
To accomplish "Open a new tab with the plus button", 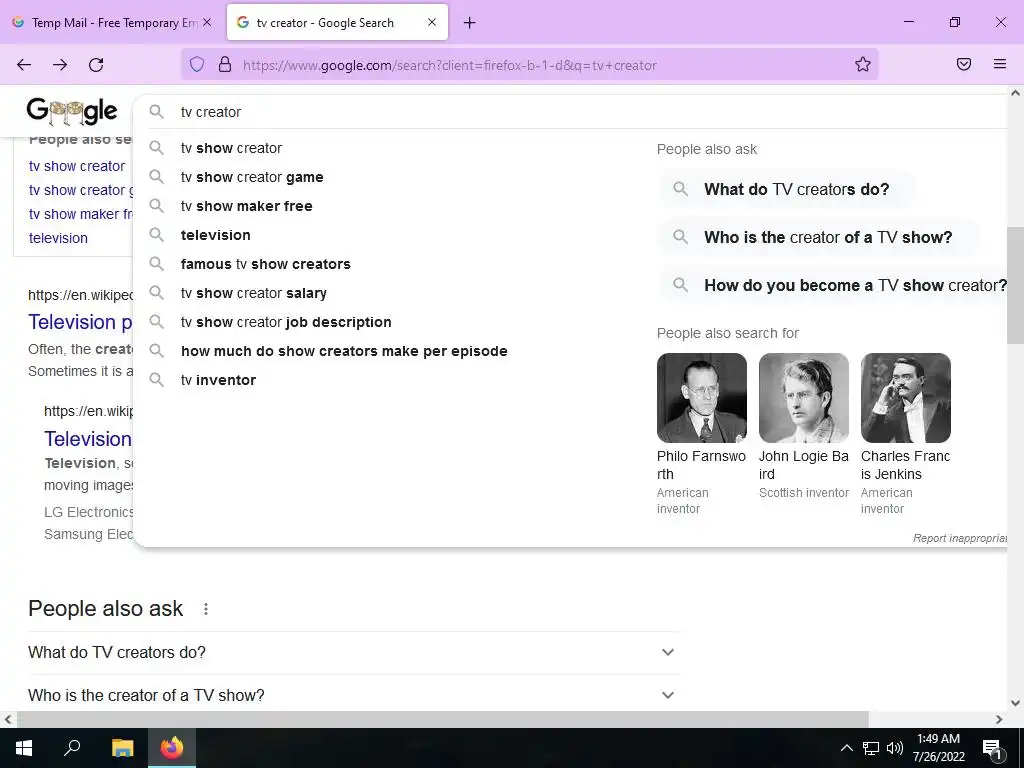I will pyautogui.click(x=469, y=23).
